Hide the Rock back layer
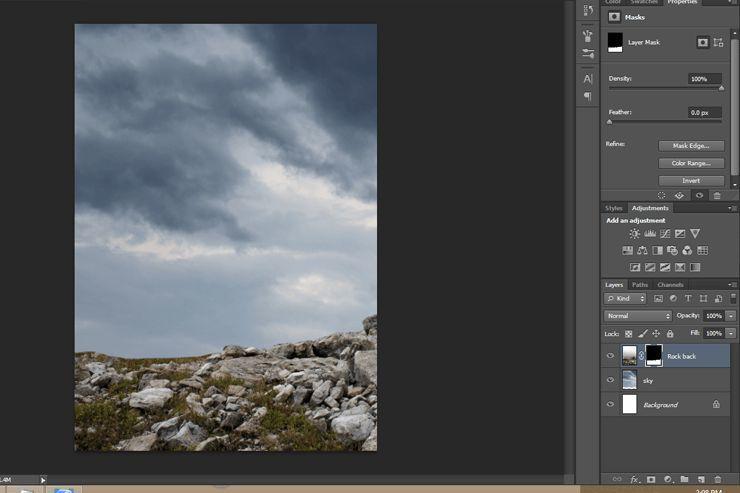Screen dimensions: 740x493 pos(610,355)
